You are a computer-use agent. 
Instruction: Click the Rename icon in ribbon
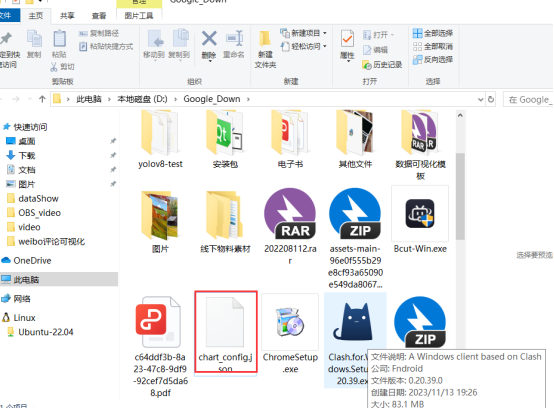[234, 38]
